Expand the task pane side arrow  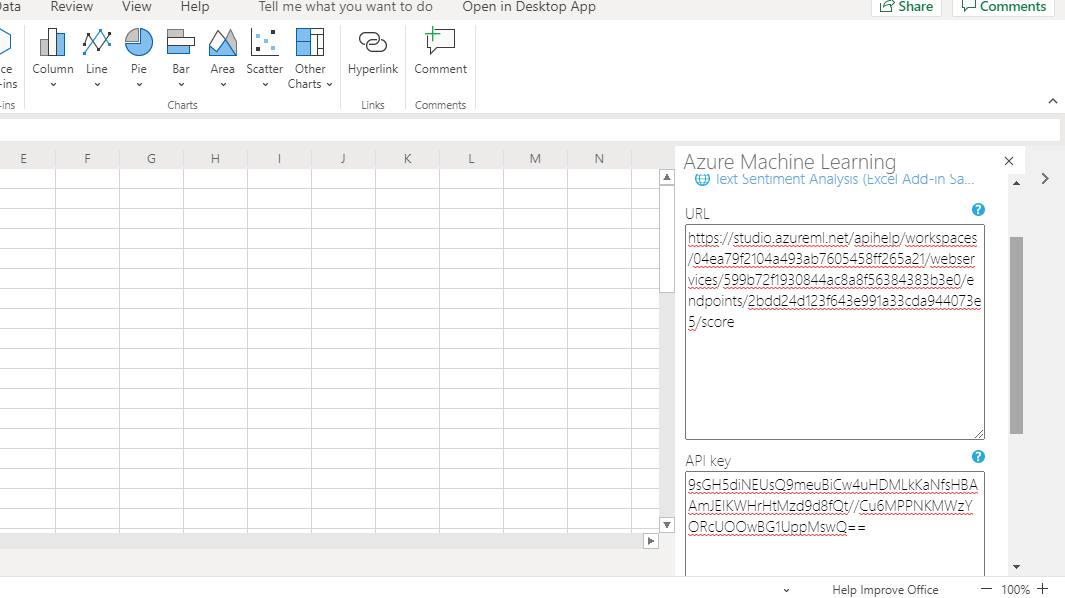tap(1045, 179)
